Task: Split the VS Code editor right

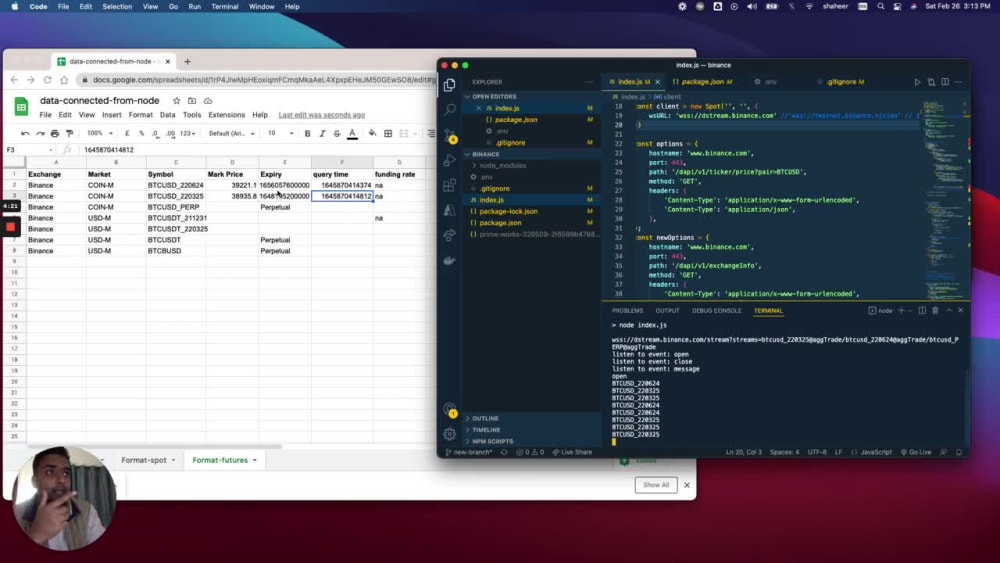Action: click(x=945, y=82)
